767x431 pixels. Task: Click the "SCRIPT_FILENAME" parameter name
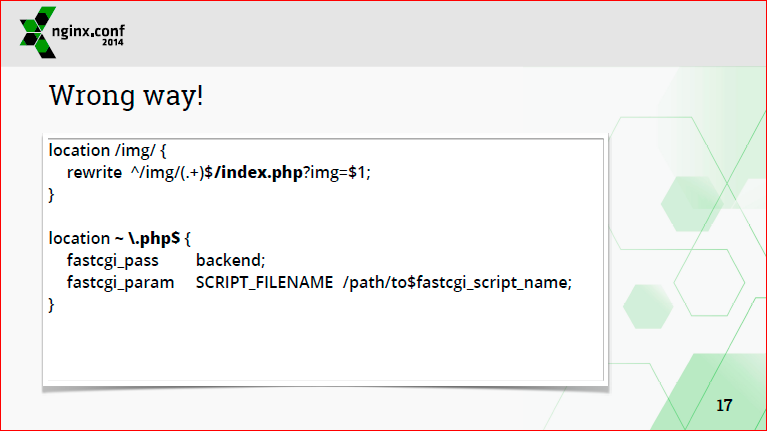coord(264,282)
